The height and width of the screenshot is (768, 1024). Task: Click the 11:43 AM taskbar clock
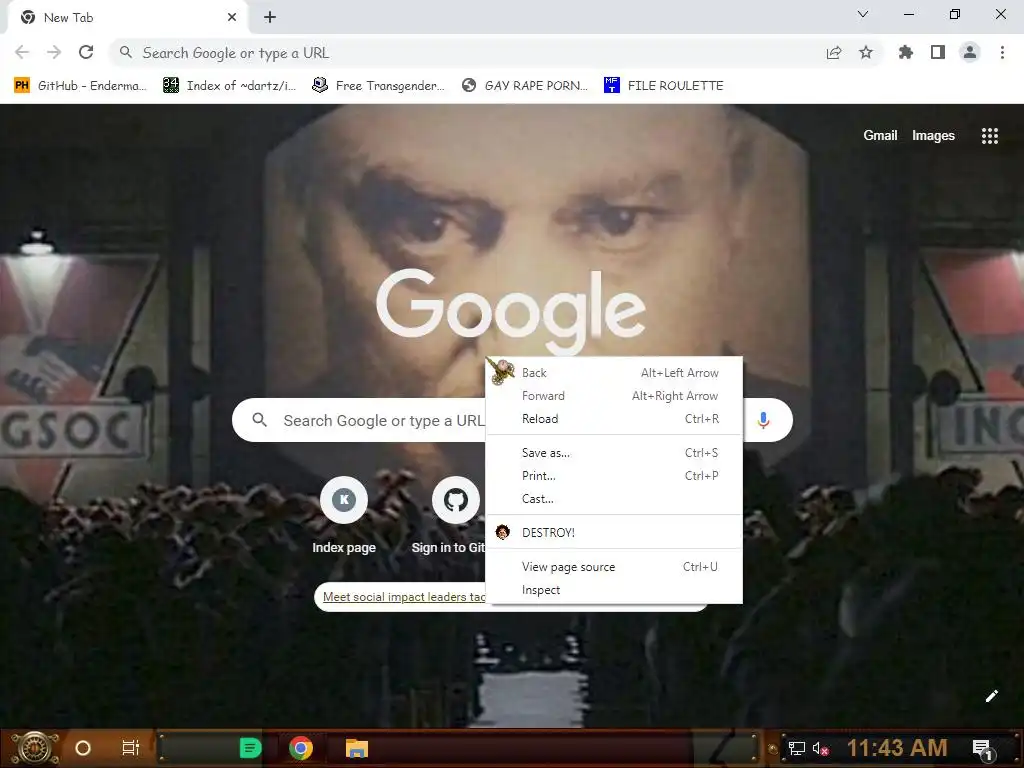[x=897, y=748]
